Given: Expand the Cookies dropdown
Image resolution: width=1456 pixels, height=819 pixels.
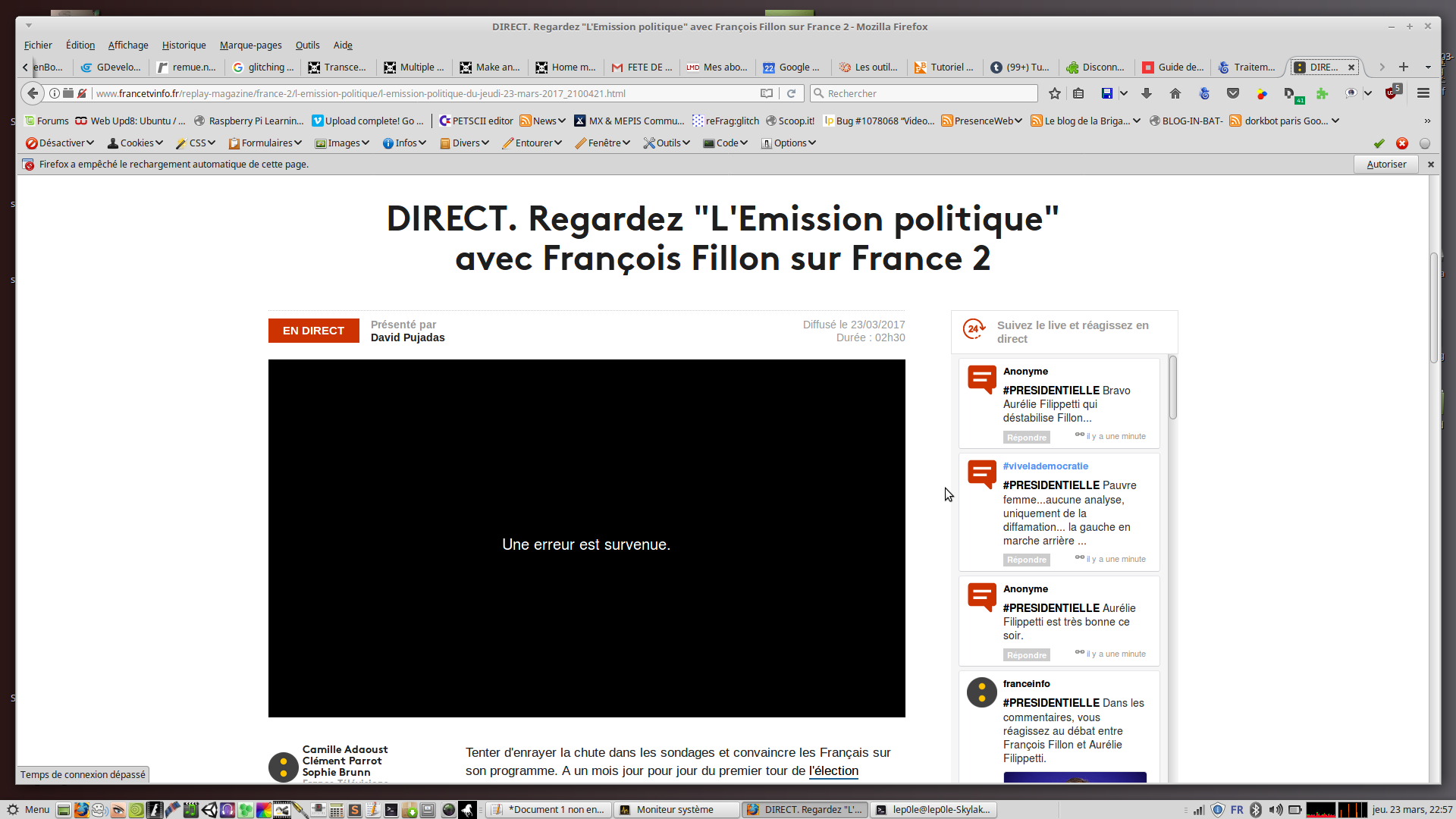Looking at the screenshot, I should (x=135, y=143).
